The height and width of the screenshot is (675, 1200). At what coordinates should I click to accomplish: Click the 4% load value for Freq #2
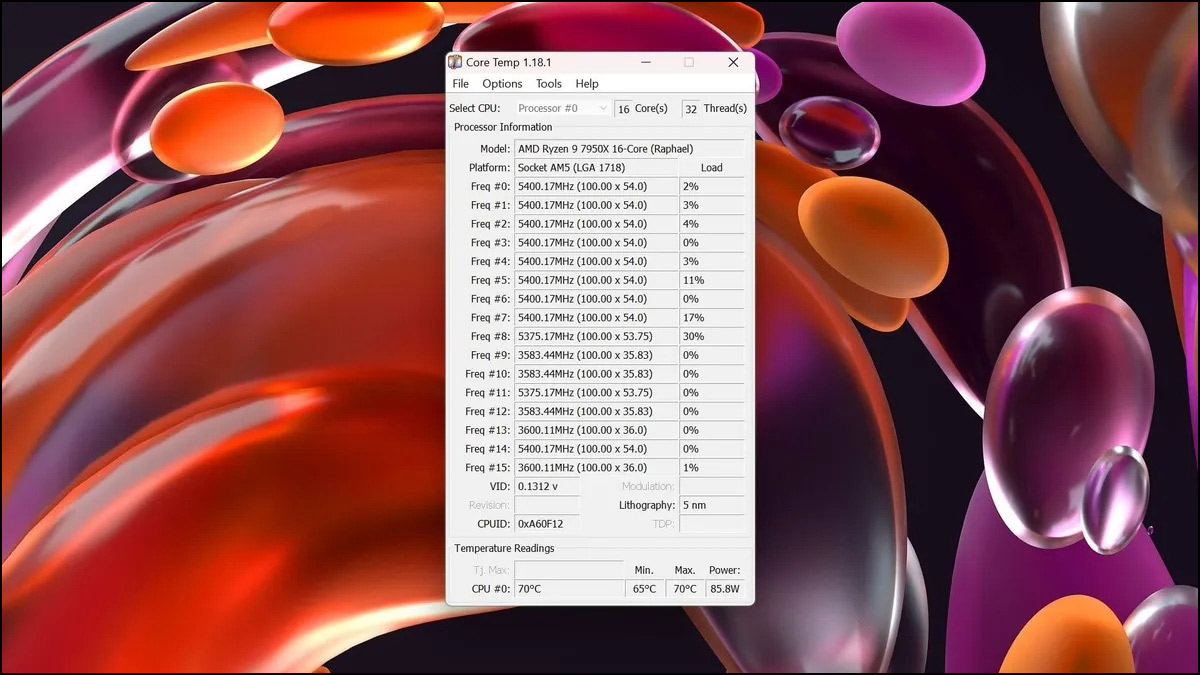[x=712, y=224]
